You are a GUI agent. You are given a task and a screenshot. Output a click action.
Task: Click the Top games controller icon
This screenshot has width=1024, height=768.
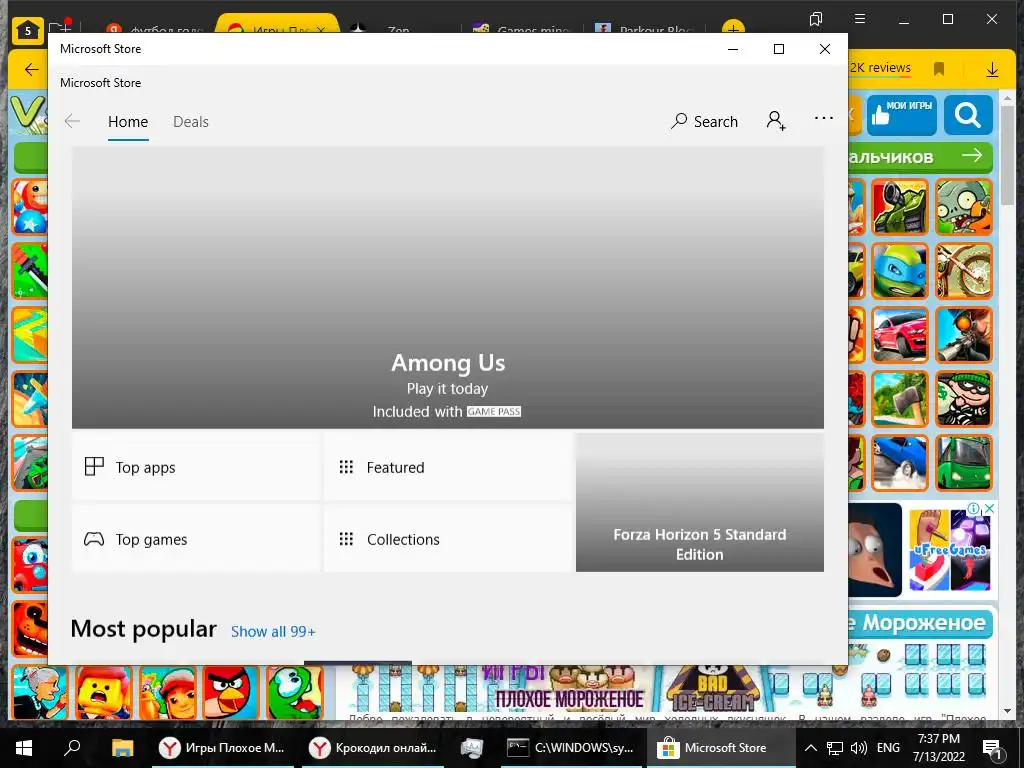coord(94,539)
